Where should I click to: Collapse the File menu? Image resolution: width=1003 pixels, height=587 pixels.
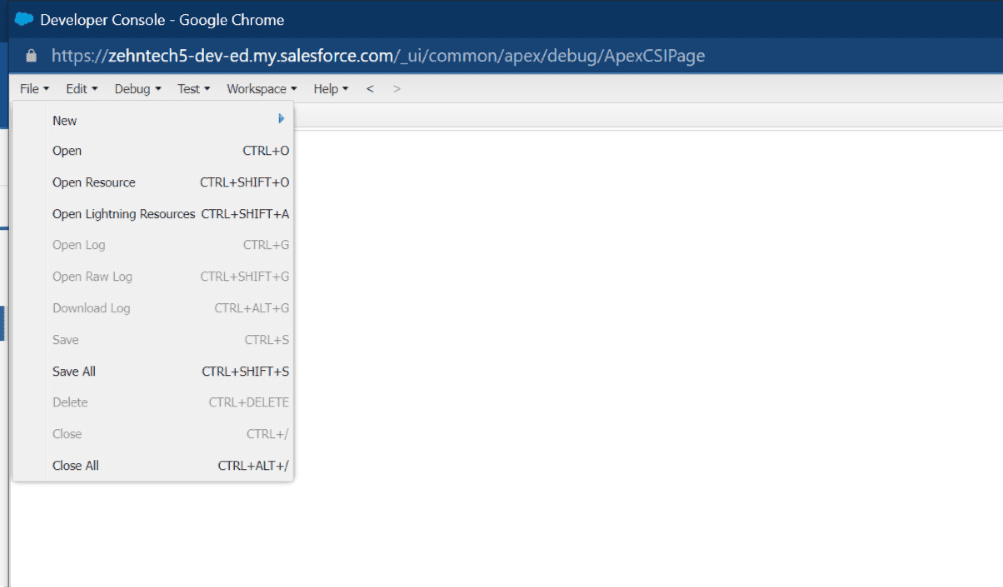(33, 89)
